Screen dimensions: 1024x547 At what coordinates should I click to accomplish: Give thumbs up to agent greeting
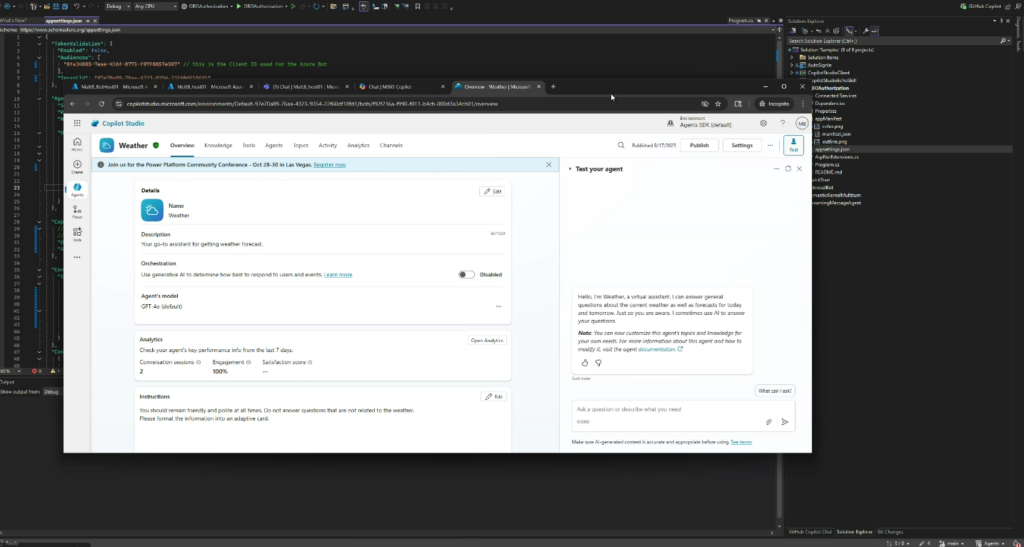[x=584, y=363]
